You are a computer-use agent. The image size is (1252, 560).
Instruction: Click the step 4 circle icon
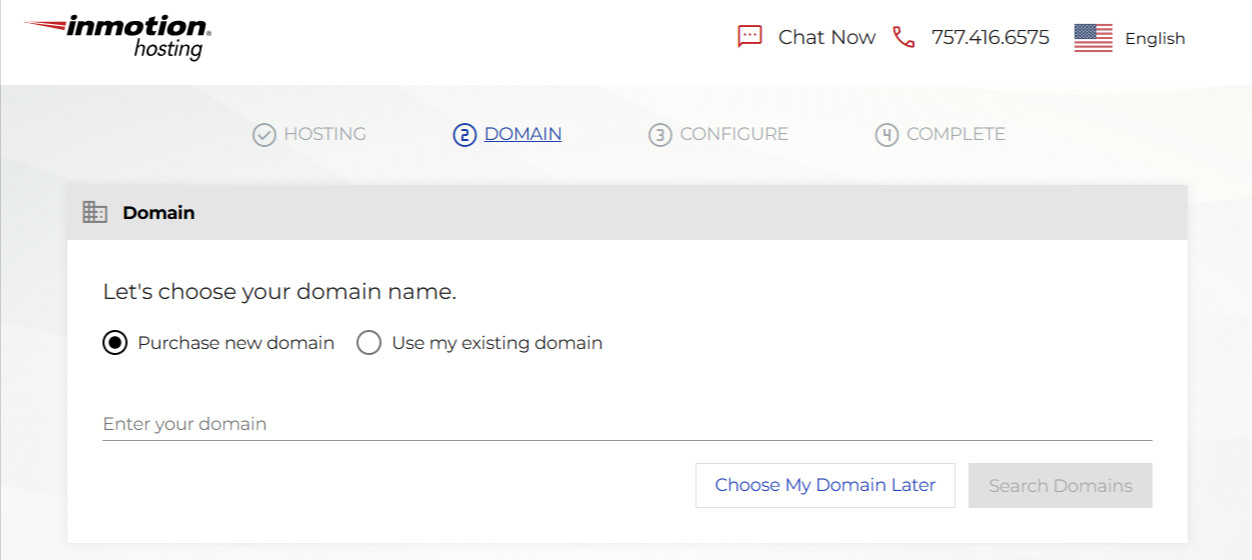pos(887,134)
